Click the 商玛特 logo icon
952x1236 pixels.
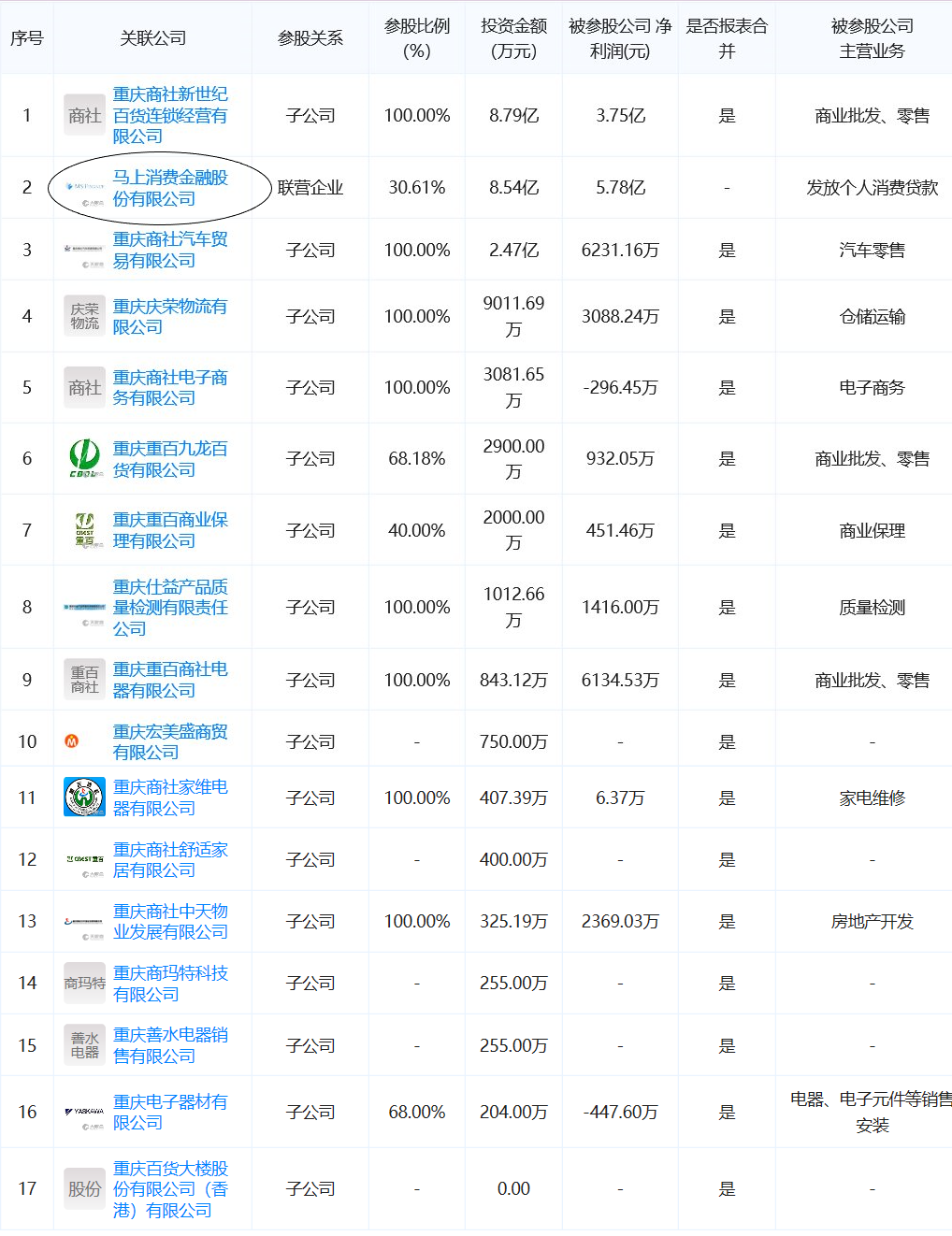point(84,984)
